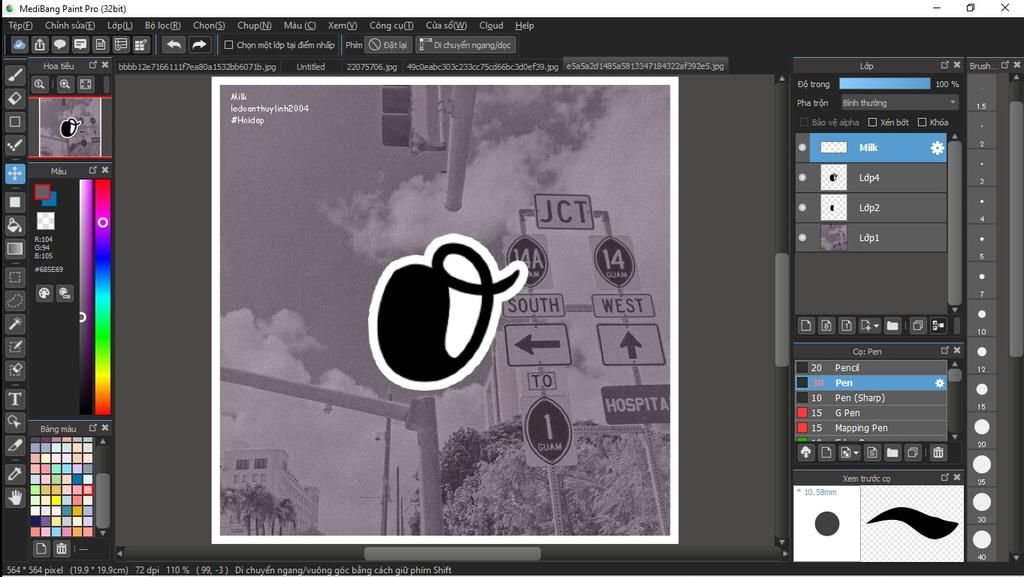The image size is (1024, 577).
Task: Select the Magic Wand tool
Action: click(x=15, y=324)
